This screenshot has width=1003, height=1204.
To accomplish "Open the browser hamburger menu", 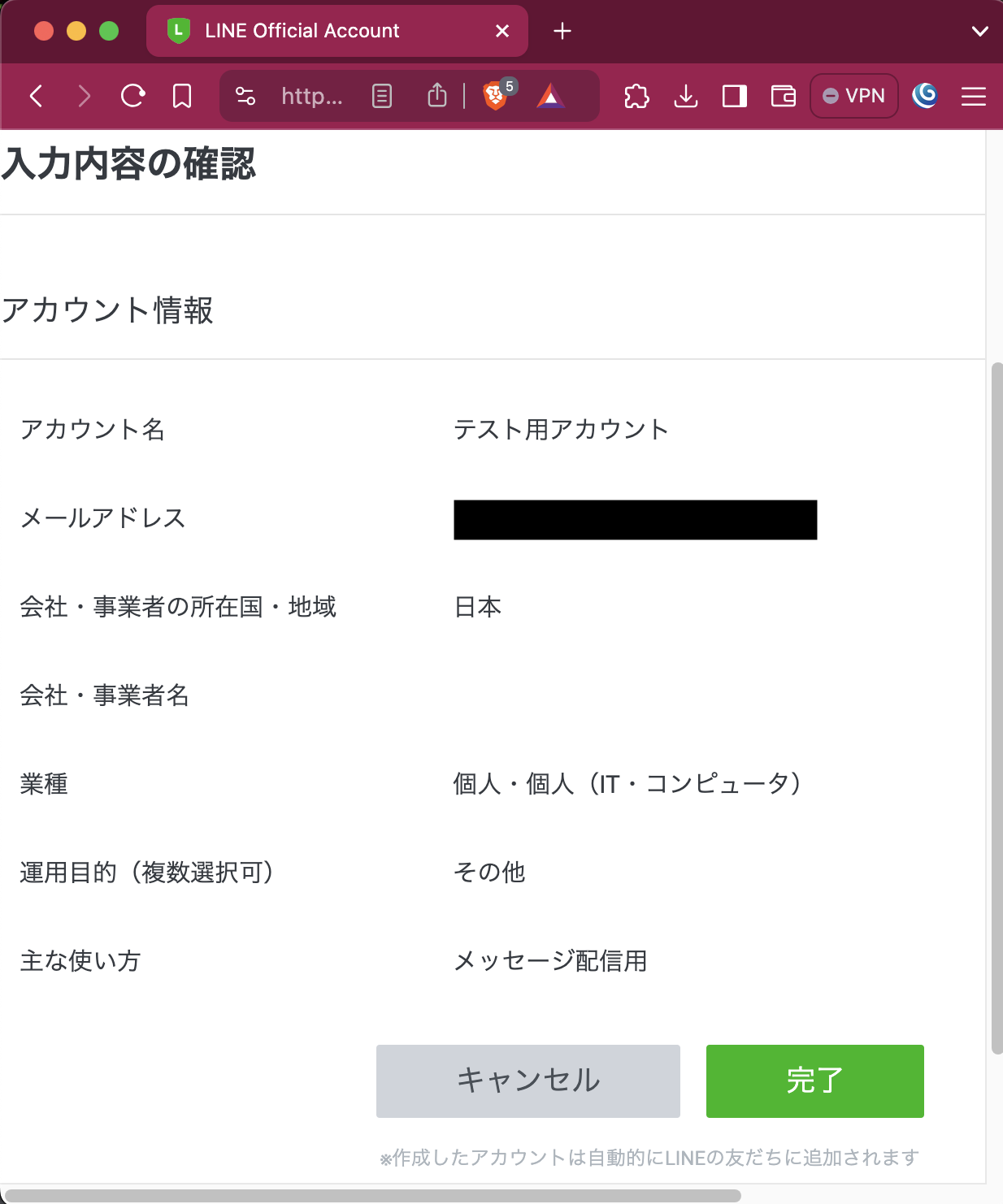I will (973, 96).
